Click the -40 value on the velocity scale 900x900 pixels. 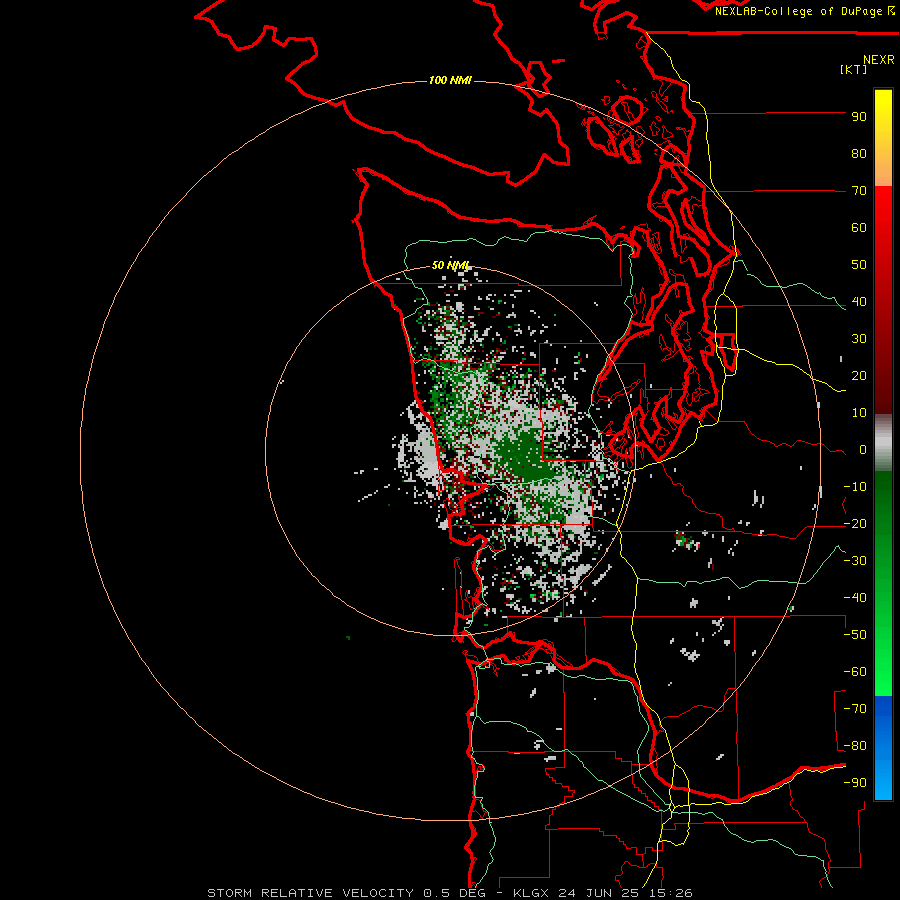tap(855, 598)
